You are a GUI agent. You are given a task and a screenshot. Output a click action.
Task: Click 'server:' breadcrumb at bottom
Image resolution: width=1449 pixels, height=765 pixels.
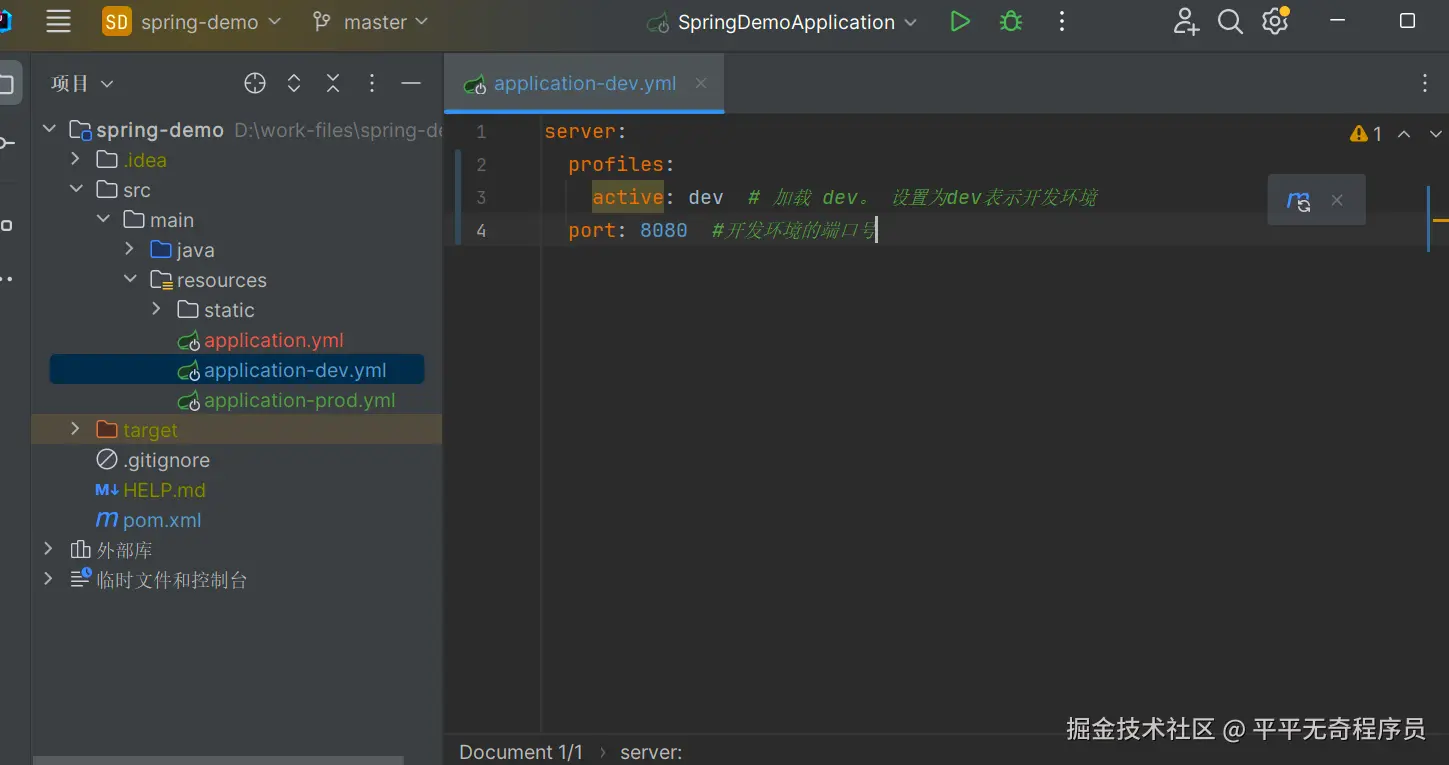tap(651, 752)
